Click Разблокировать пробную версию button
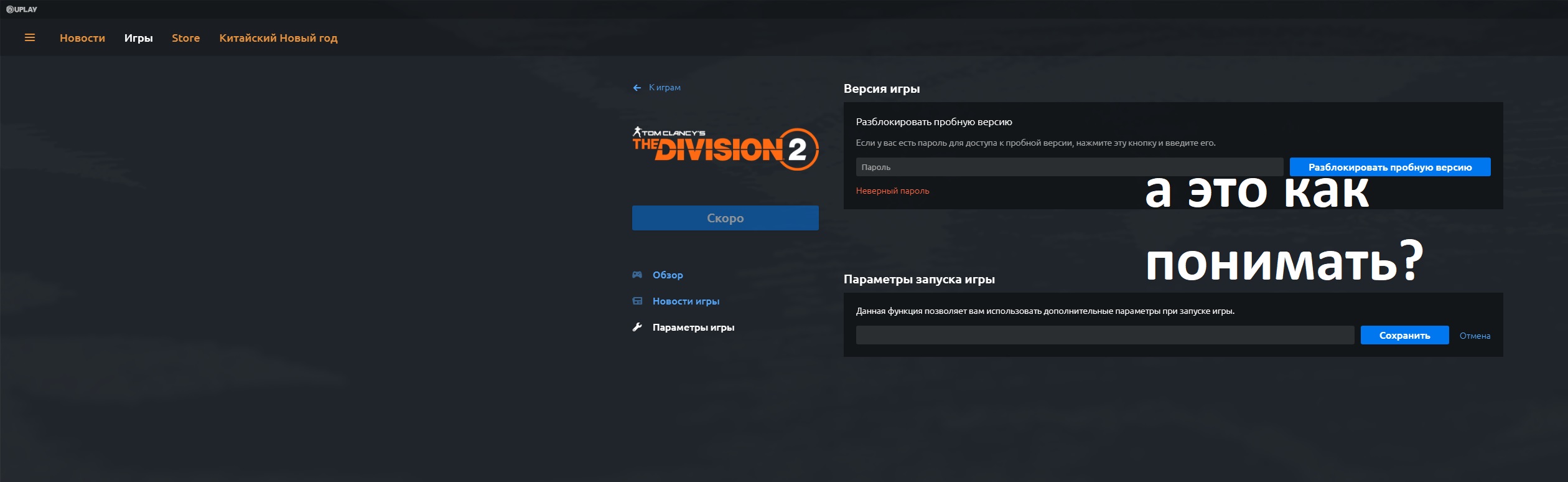The width and height of the screenshot is (1568, 482). point(1390,167)
